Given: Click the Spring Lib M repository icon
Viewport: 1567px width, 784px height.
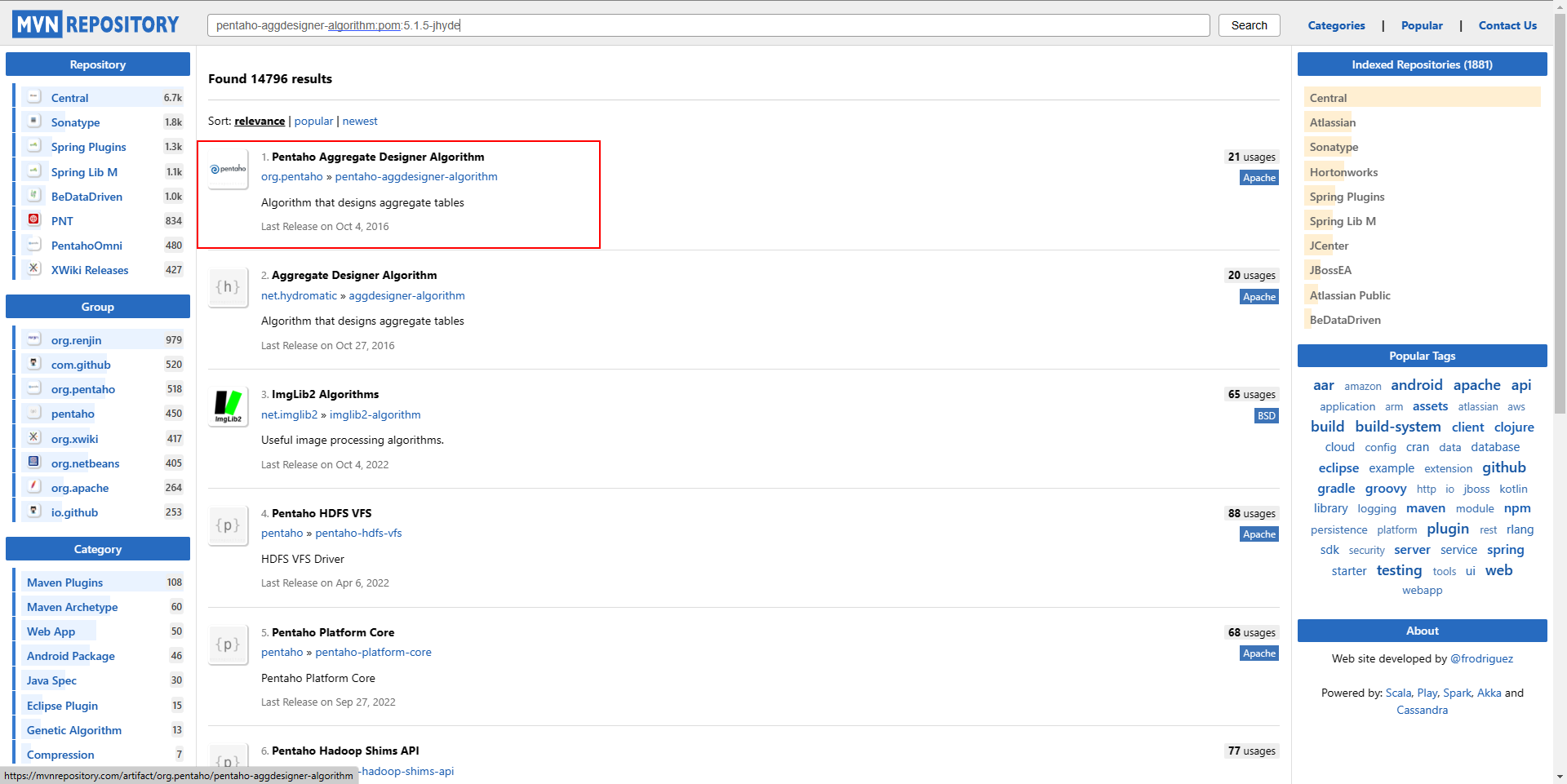Looking at the screenshot, I should [34, 171].
